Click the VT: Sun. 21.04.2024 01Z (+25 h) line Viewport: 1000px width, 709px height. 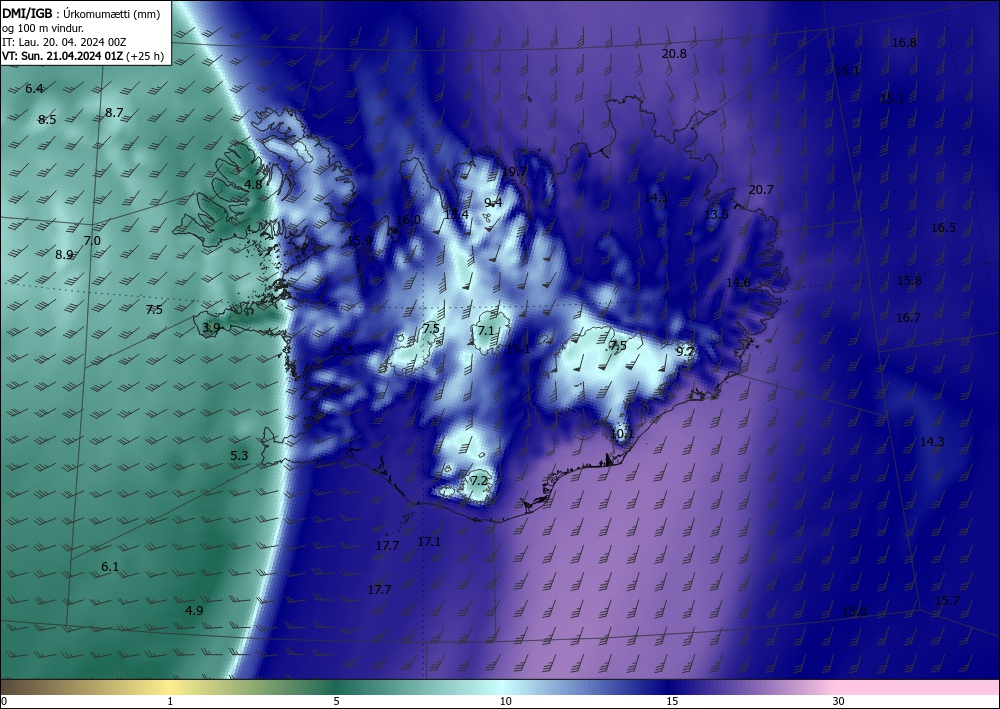click(x=83, y=56)
